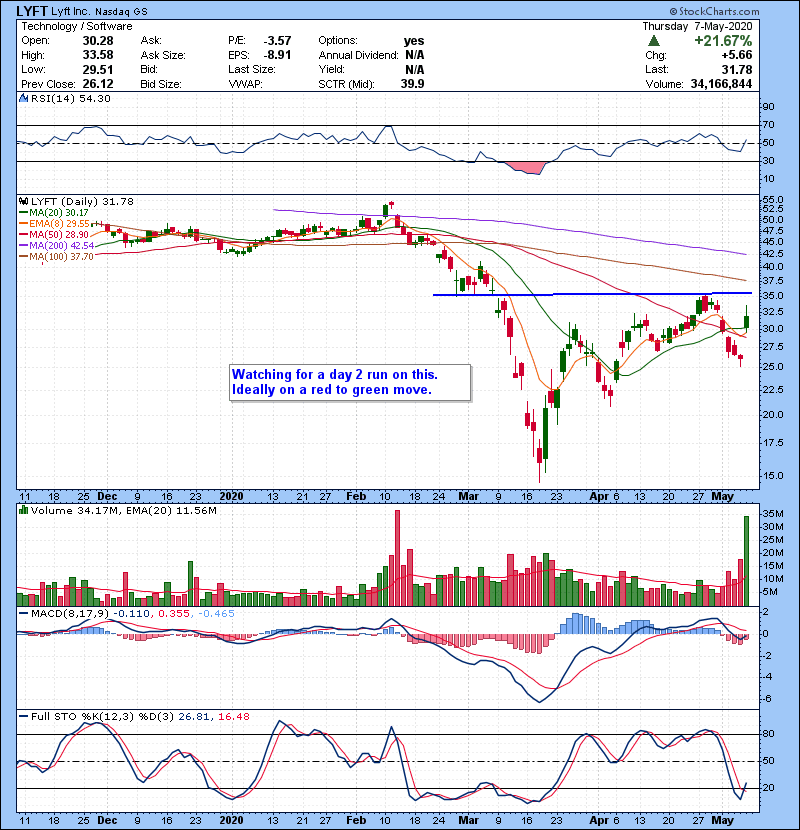Viewport: 800px width, 830px height.
Task: Click the MA(50) 28.90 legend entry
Action: [55, 234]
